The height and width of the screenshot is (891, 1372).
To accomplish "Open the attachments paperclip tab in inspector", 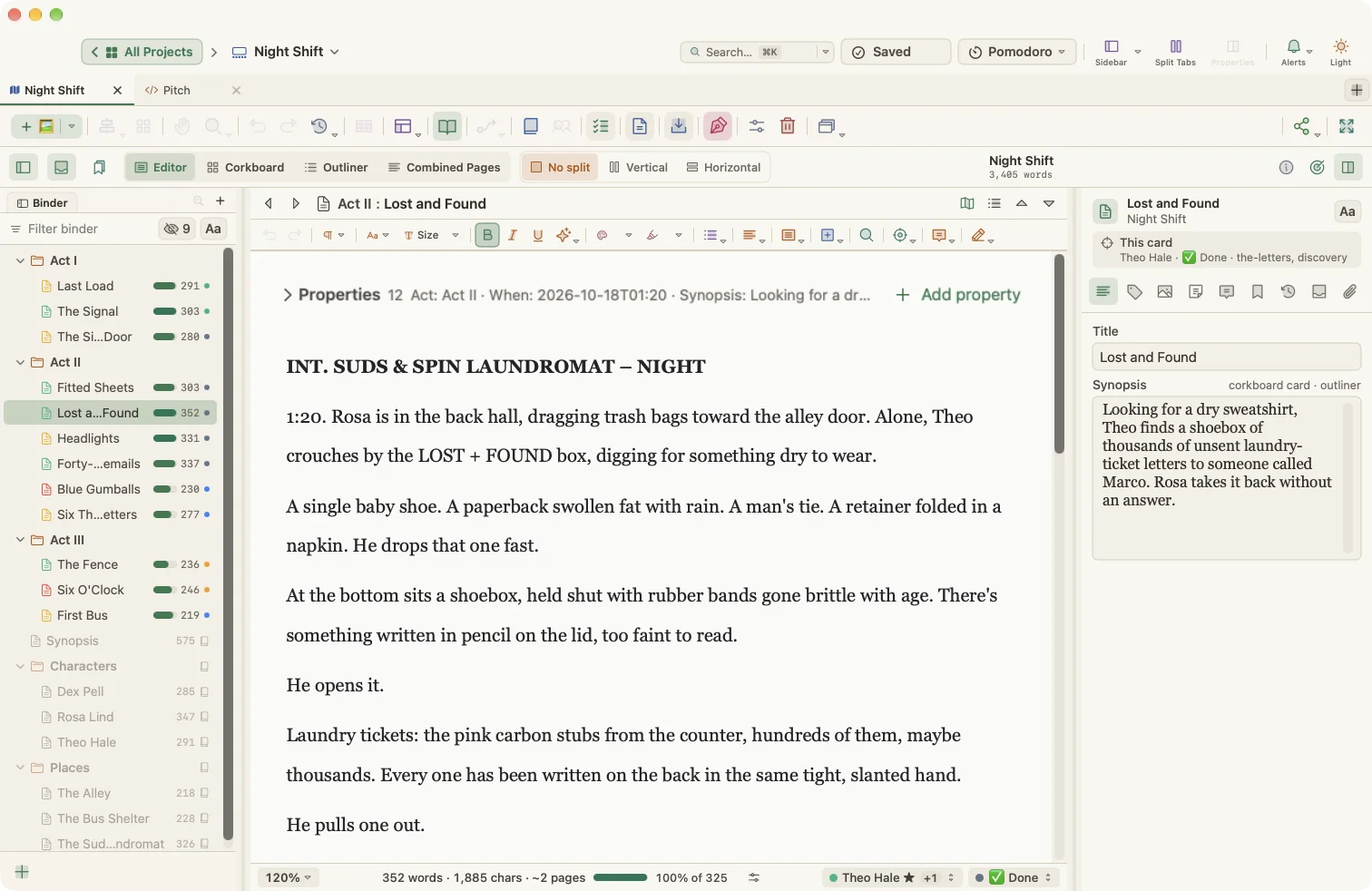I will [1350, 291].
